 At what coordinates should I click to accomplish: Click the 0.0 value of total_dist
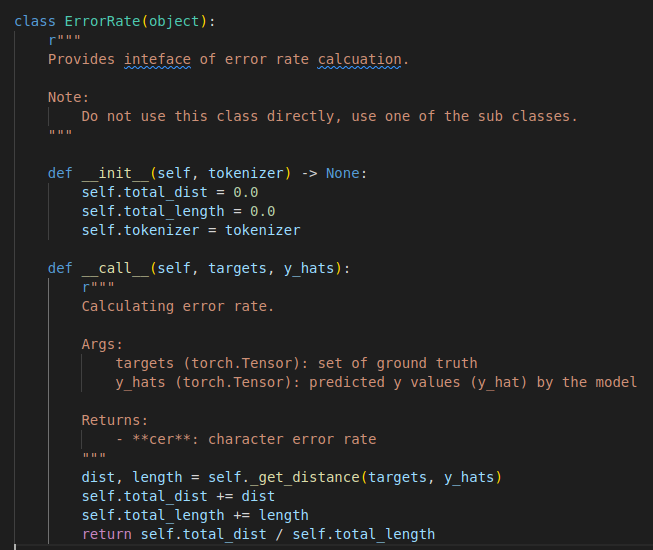(246, 192)
